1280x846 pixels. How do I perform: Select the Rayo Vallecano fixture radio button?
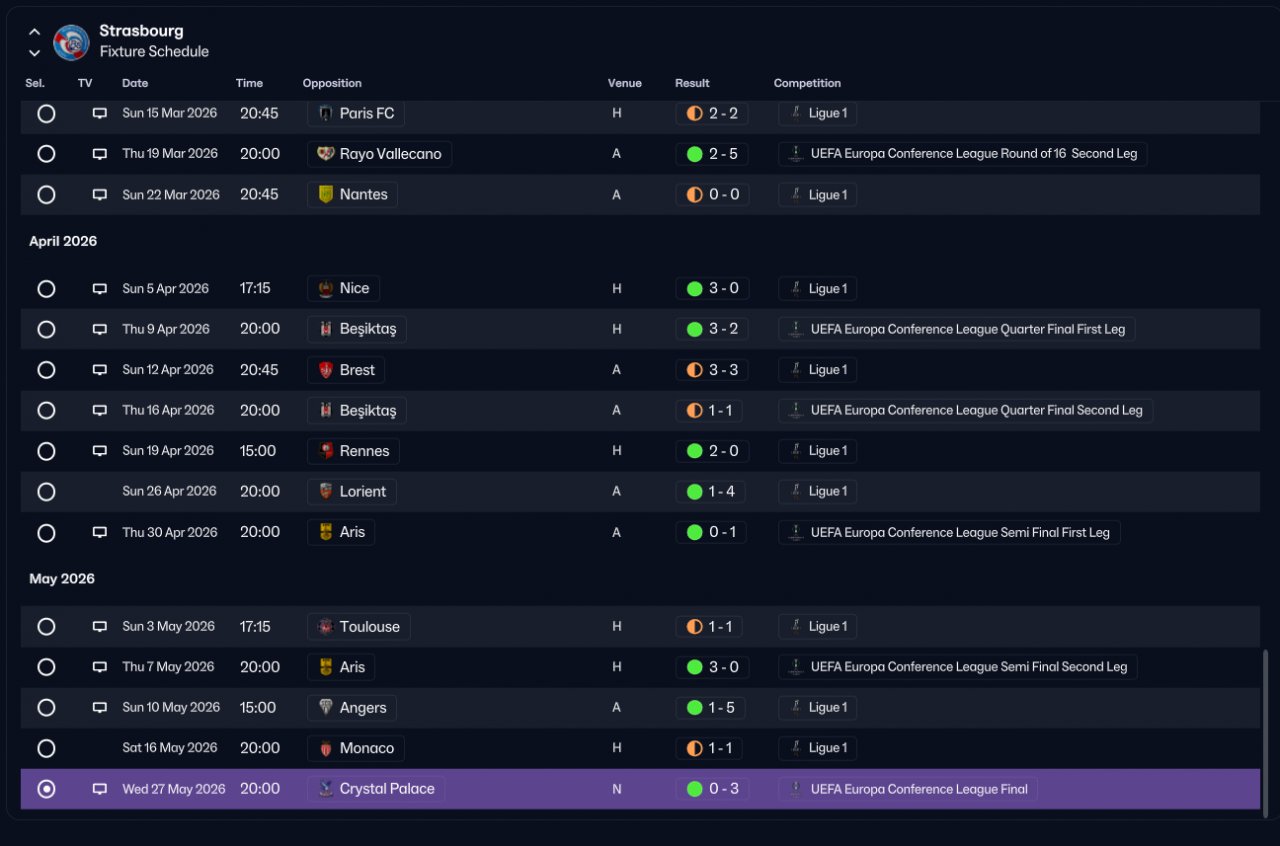point(46,154)
